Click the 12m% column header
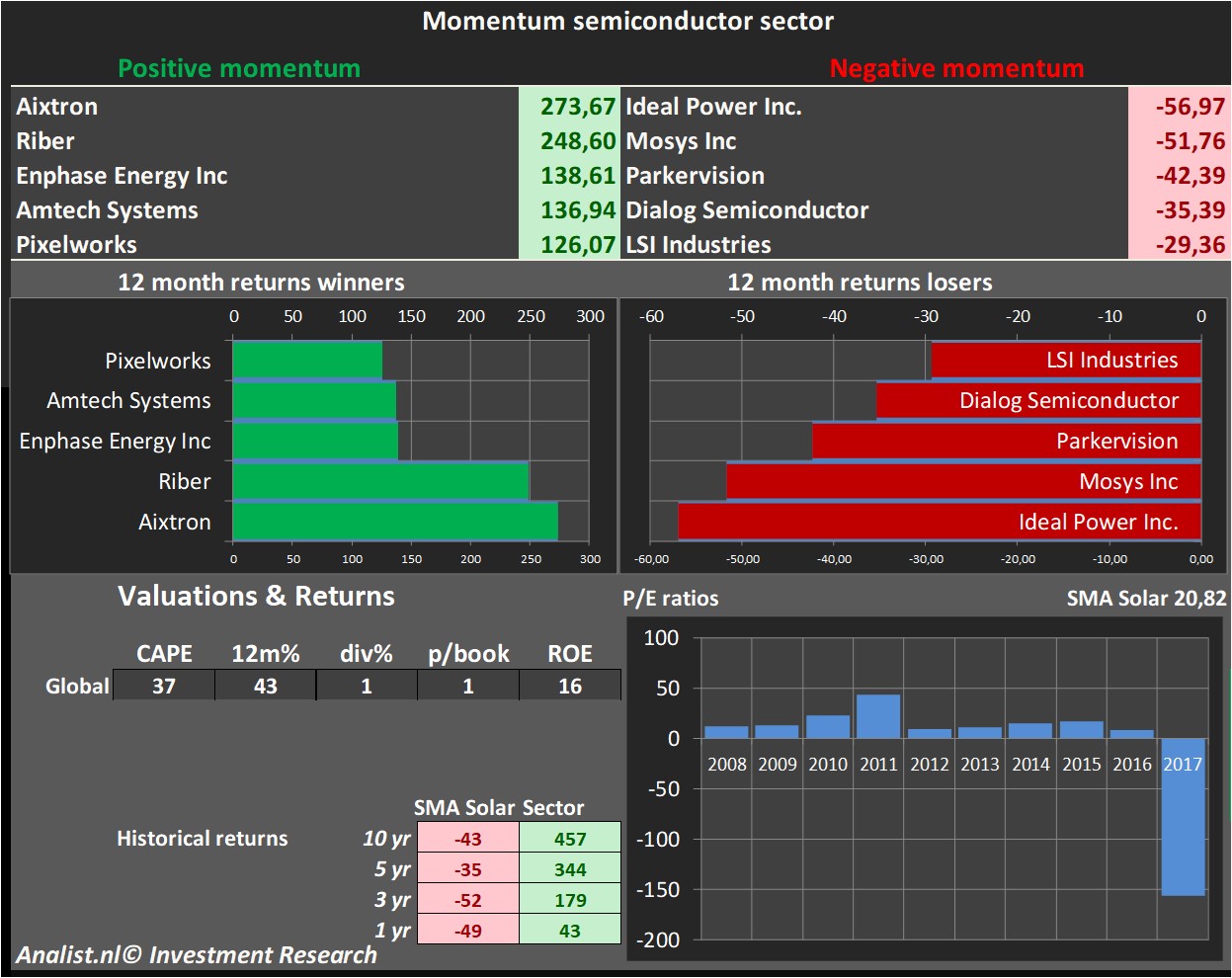Screen dimensions: 1232x978 [265, 654]
